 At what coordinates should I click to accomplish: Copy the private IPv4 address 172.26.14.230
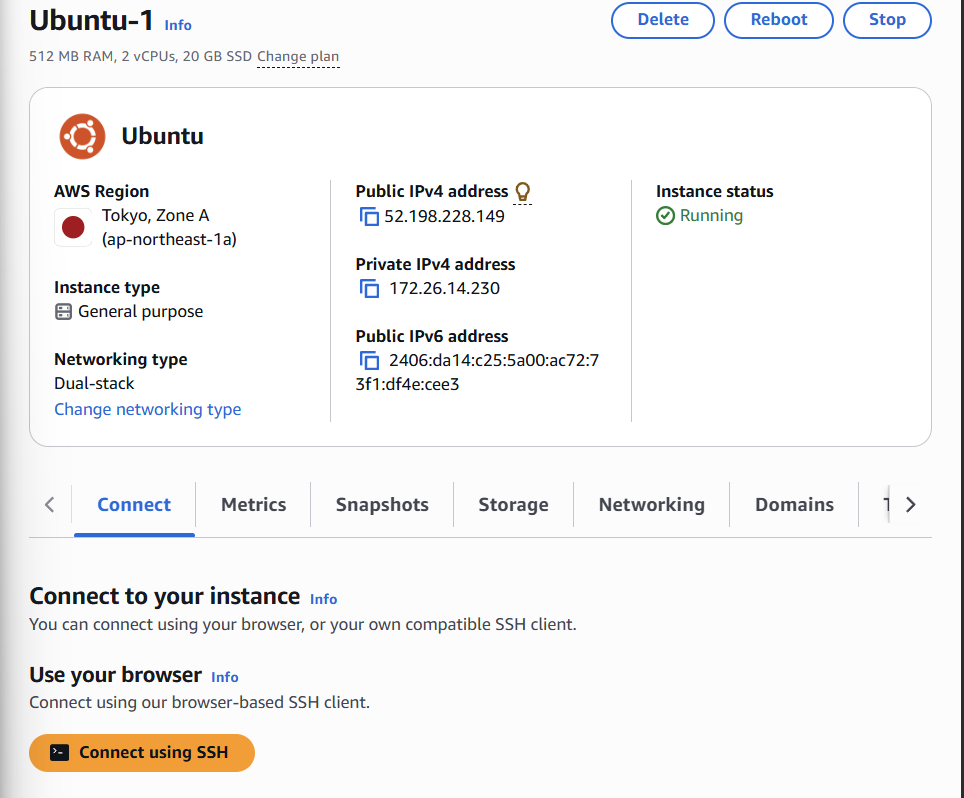point(369,288)
